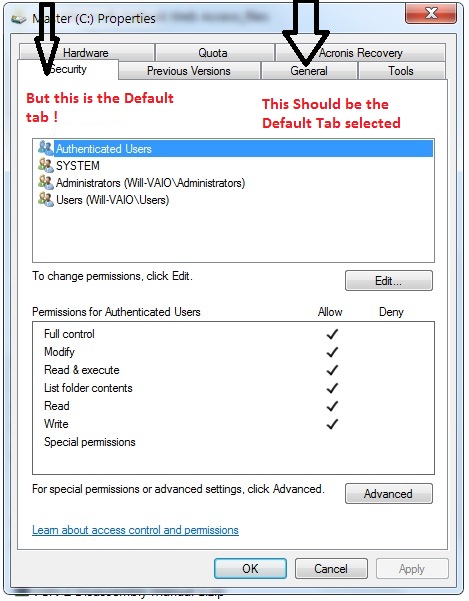Click the Users group icon
The image size is (469, 601).
(x=46, y=199)
